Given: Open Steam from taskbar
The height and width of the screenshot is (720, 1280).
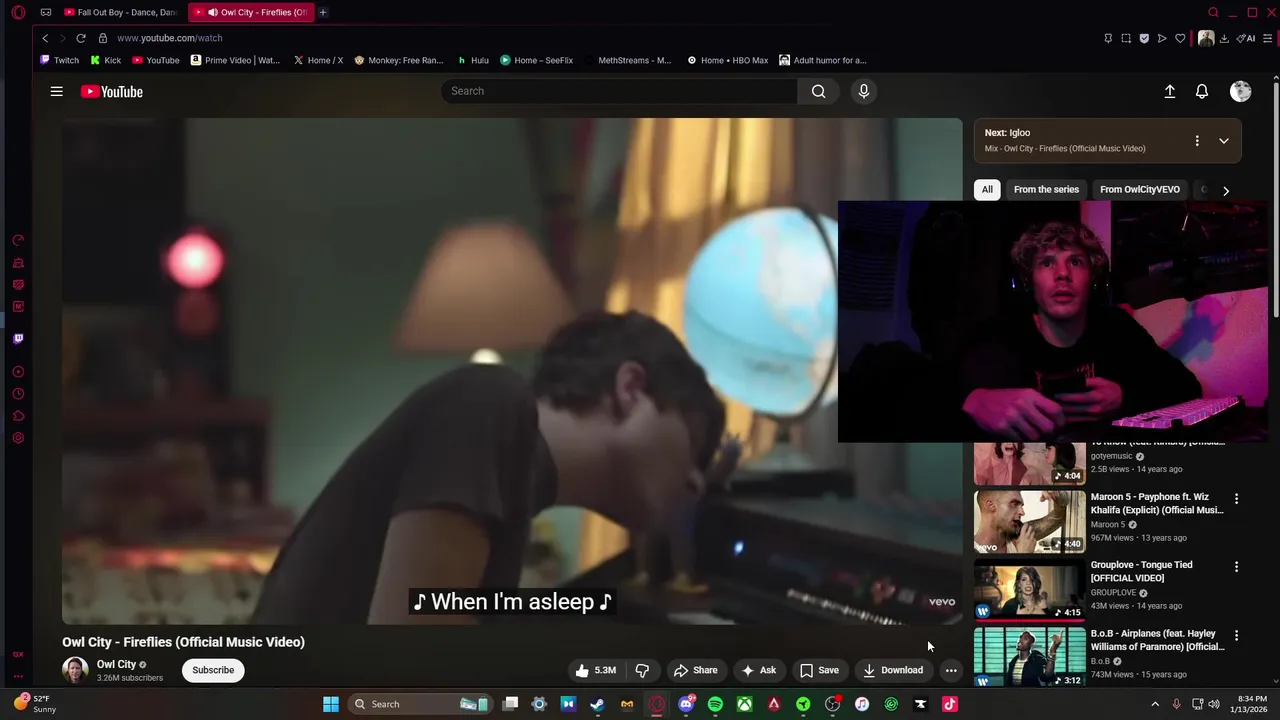Looking at the screenshot, I should [597, 704].
